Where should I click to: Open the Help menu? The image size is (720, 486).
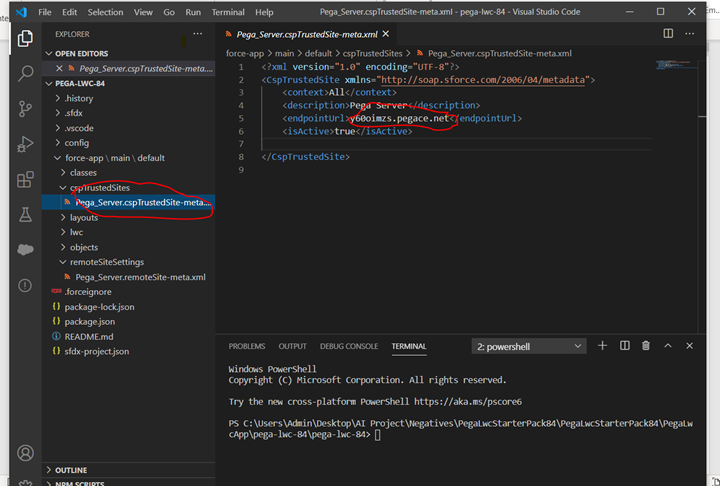coord(264,12)
